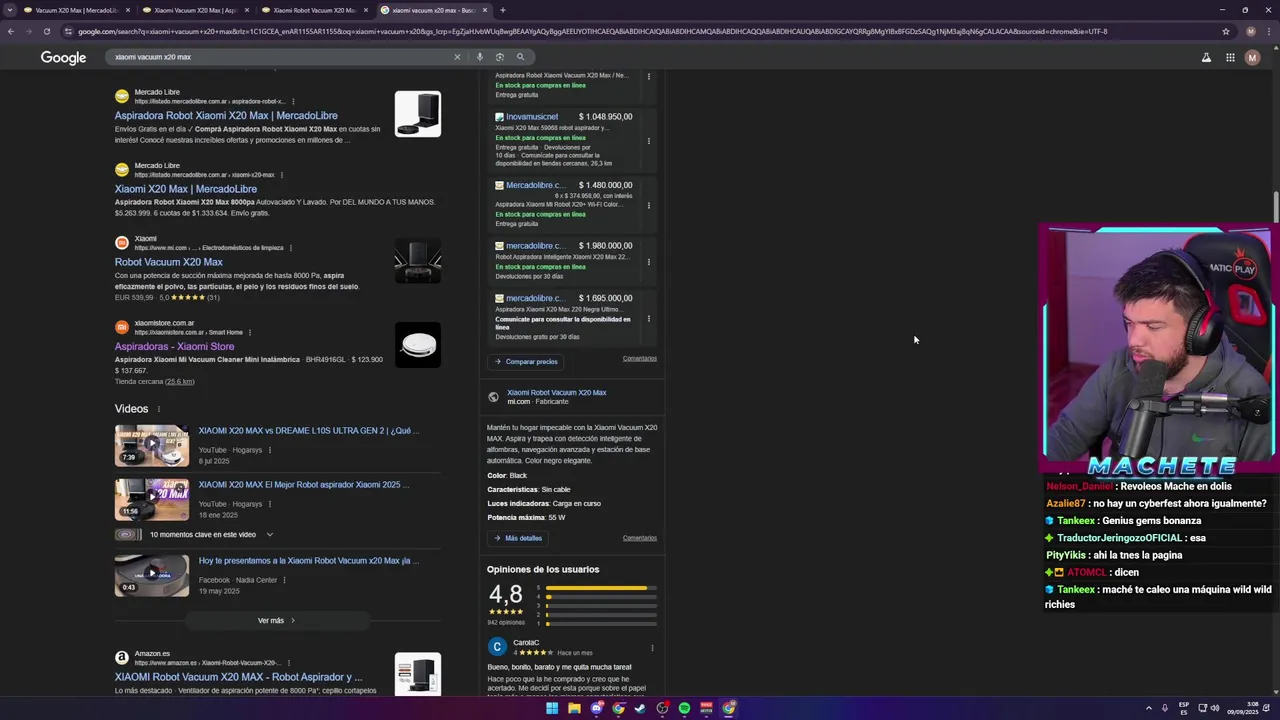
Task: Play XIAOMI X20 MAX El Mejor Robot thumbnail
Action: click(151, 500)
